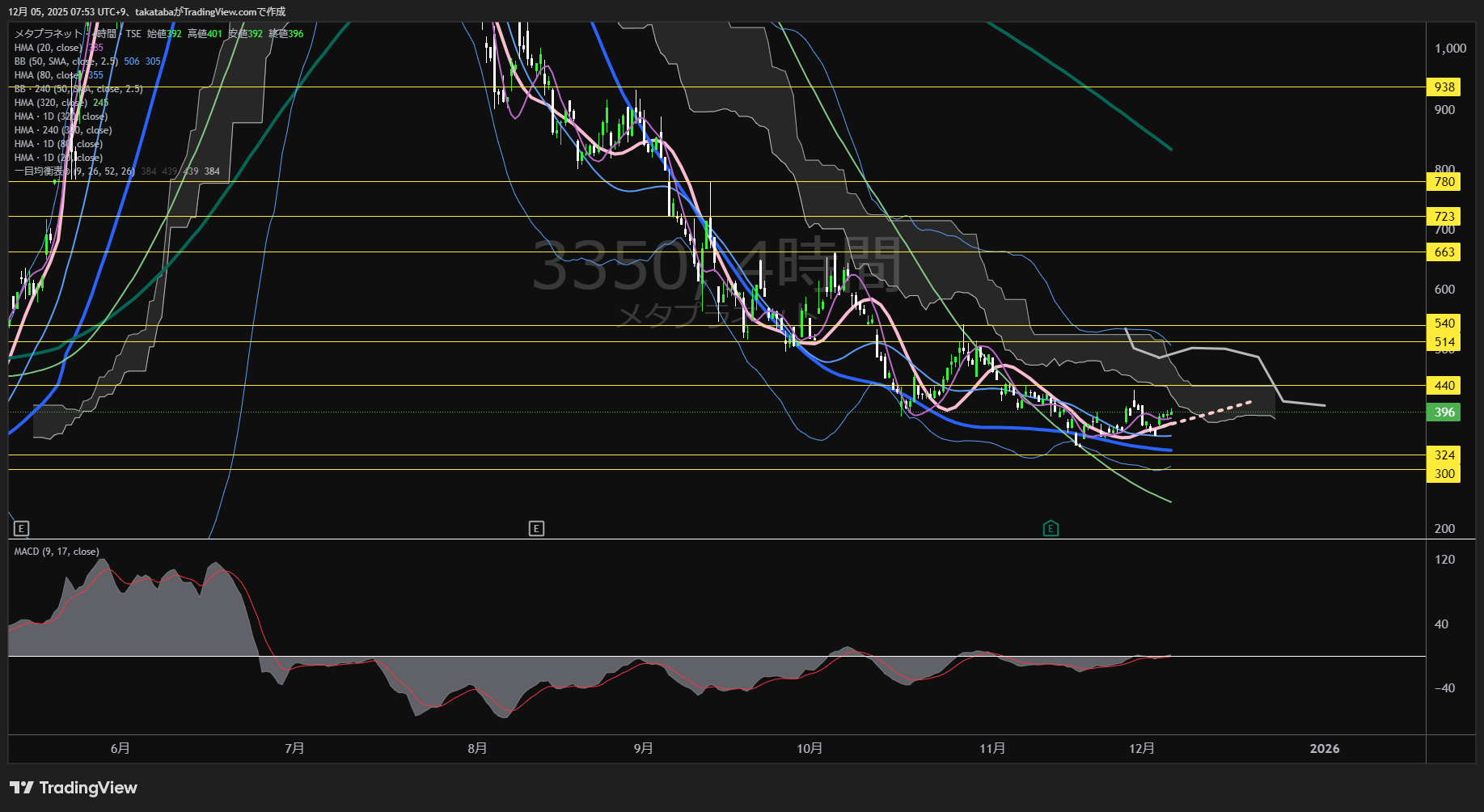The width and height of the screenshot is (1484, 812).
Task: Click the yellow 663 horizontal line label
Action: click(1444, 252)
